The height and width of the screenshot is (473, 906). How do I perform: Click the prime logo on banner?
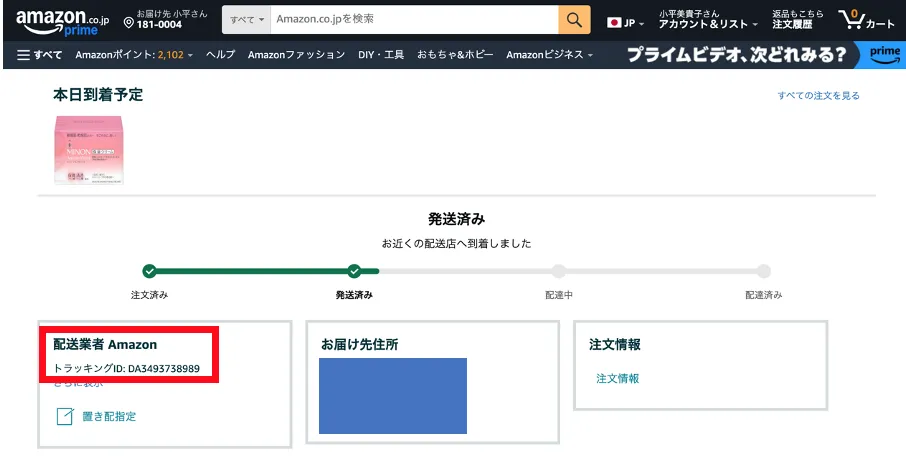tap(885, 55)
